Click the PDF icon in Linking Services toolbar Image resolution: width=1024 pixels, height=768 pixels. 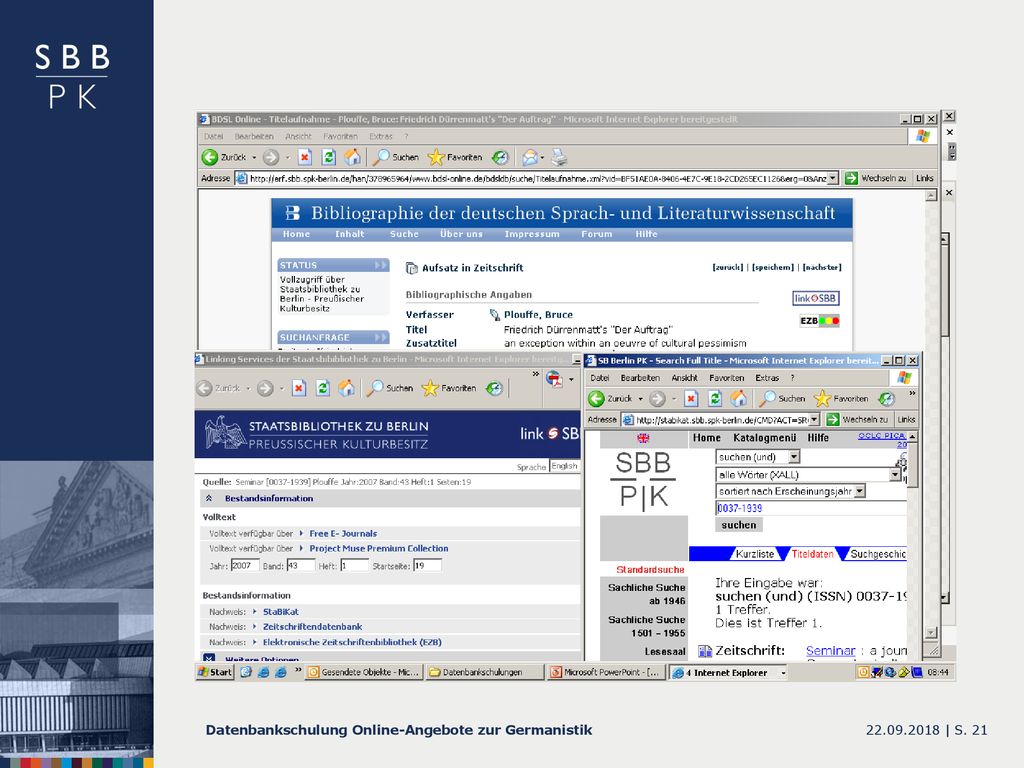pos(554,379)
